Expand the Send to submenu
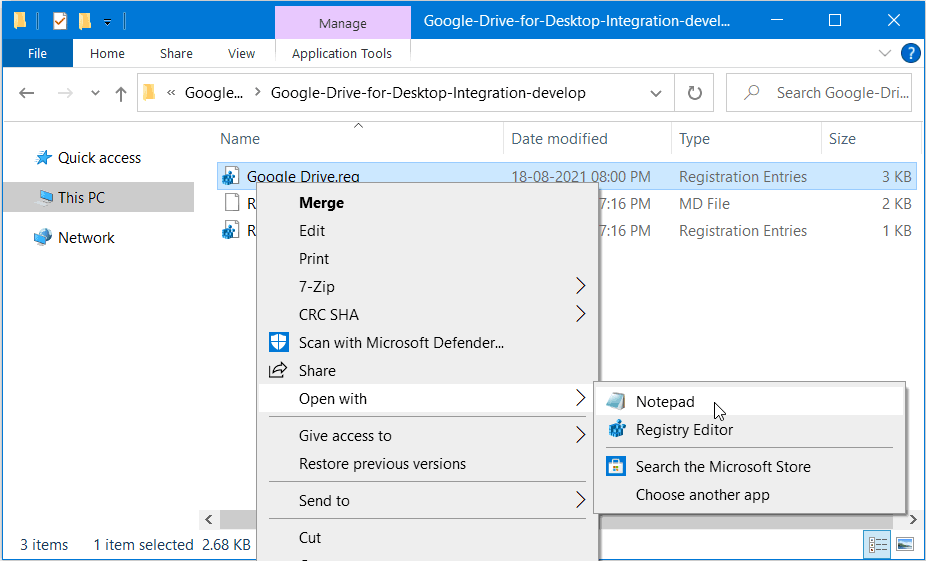Screen dimensions: 926x561 point(428,500)
